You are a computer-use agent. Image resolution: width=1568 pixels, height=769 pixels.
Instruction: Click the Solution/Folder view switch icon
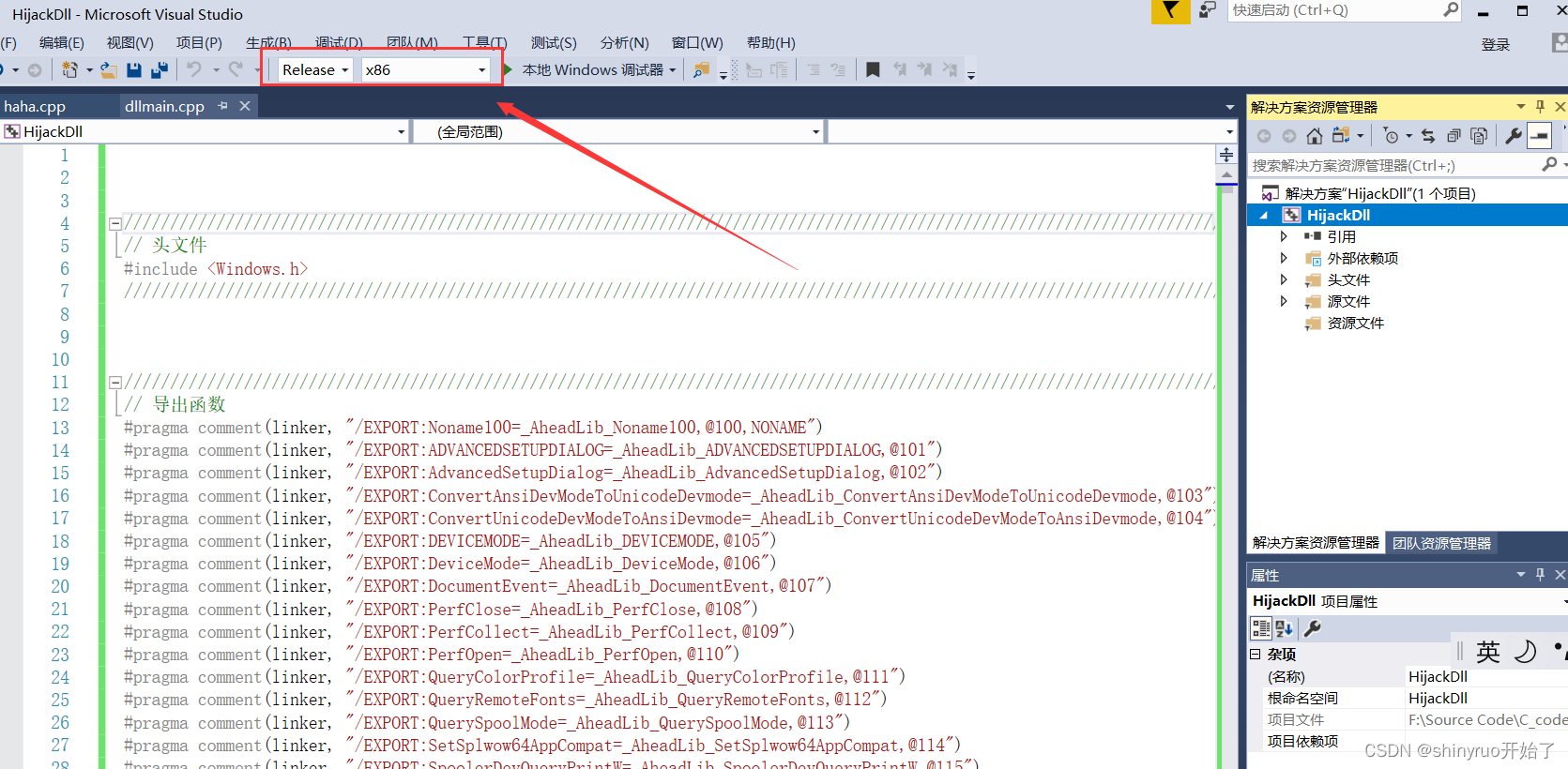pos(1342,136)
